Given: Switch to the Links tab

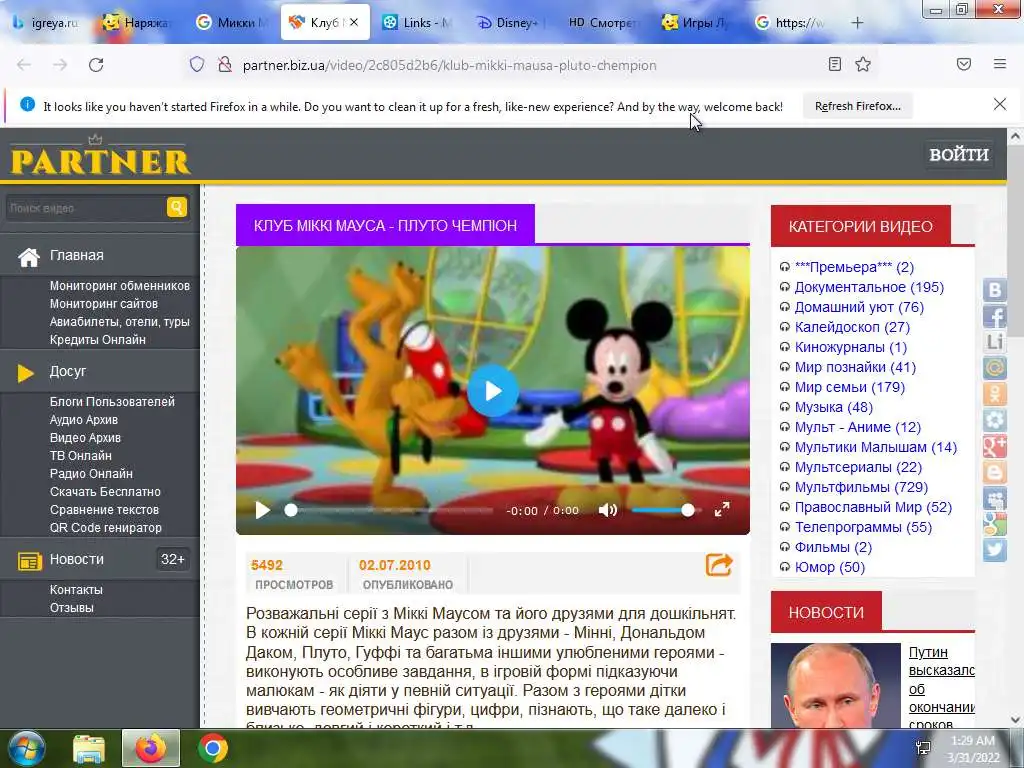Looking at the screenshot, I should 417,23.
